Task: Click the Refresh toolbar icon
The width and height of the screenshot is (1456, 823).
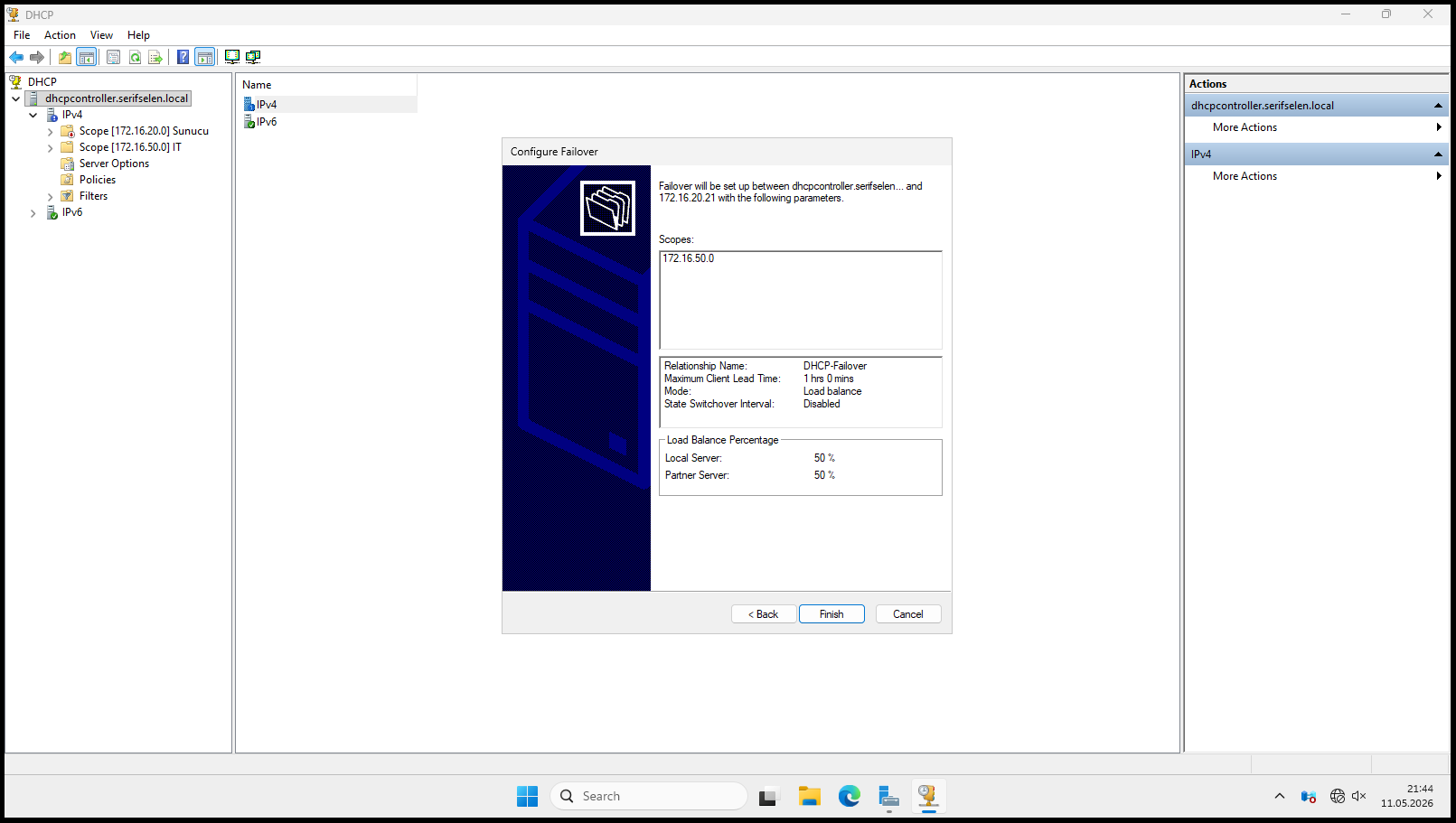Action: (135, 57)
